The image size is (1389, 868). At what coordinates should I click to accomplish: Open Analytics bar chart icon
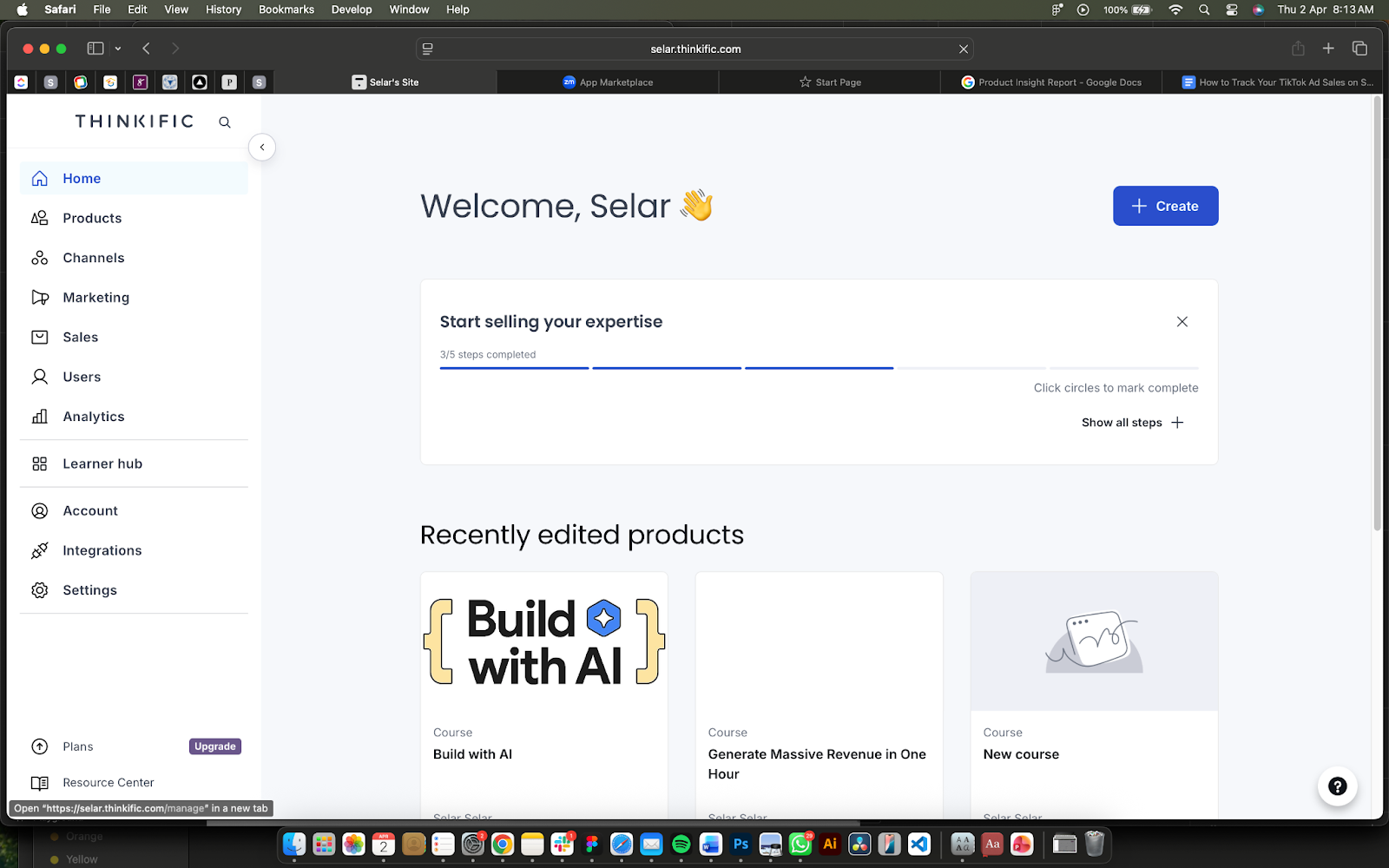[40, 417]
